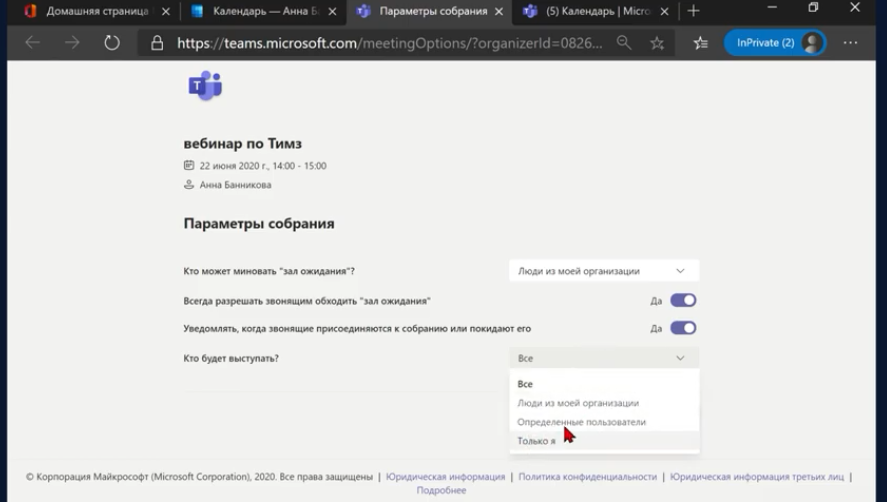887x502 pixels.
Task: Close the Календарь — Анна tab
Action: tap(332, 11)
